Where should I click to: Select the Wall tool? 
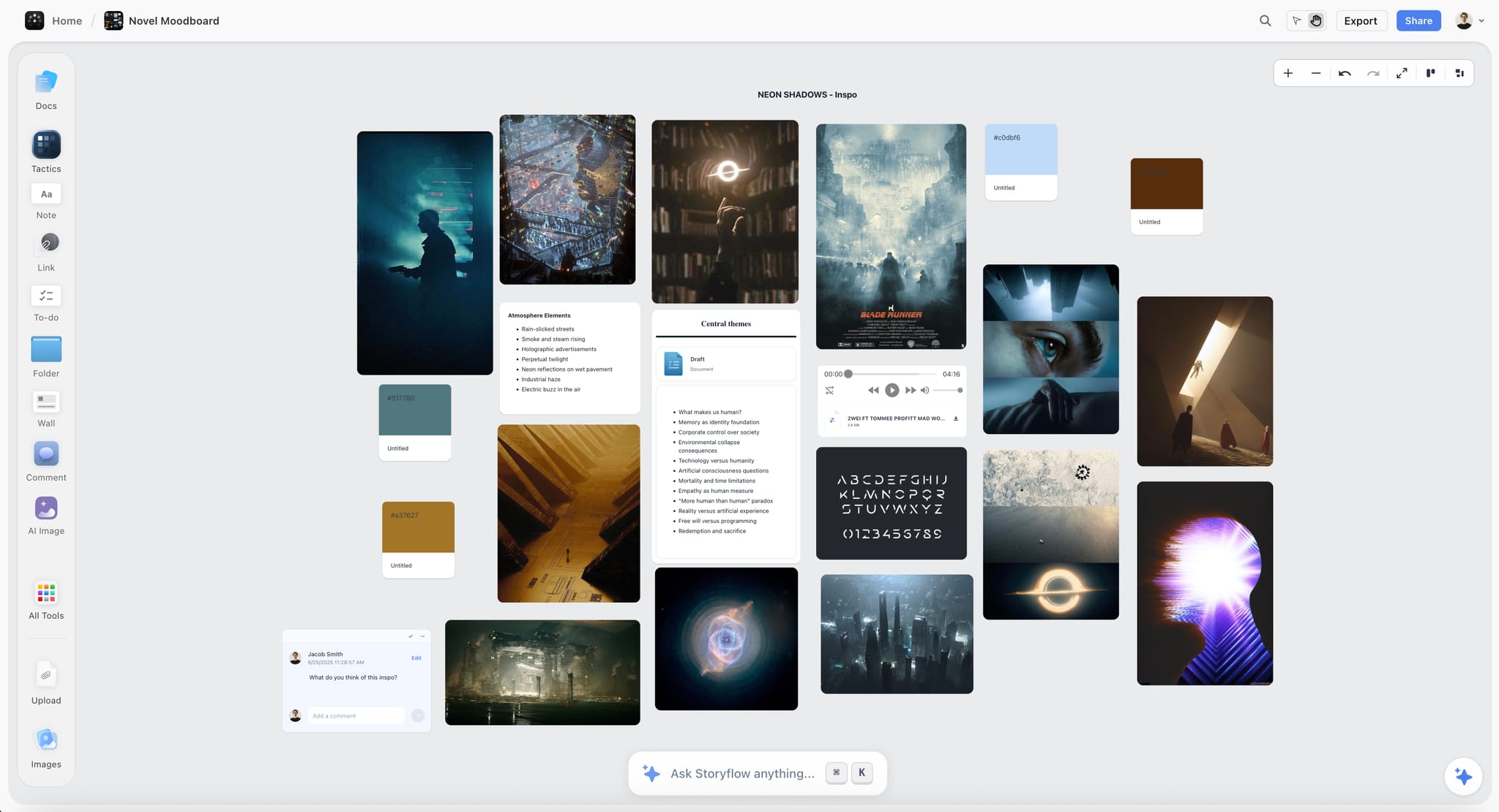(46, 409)
